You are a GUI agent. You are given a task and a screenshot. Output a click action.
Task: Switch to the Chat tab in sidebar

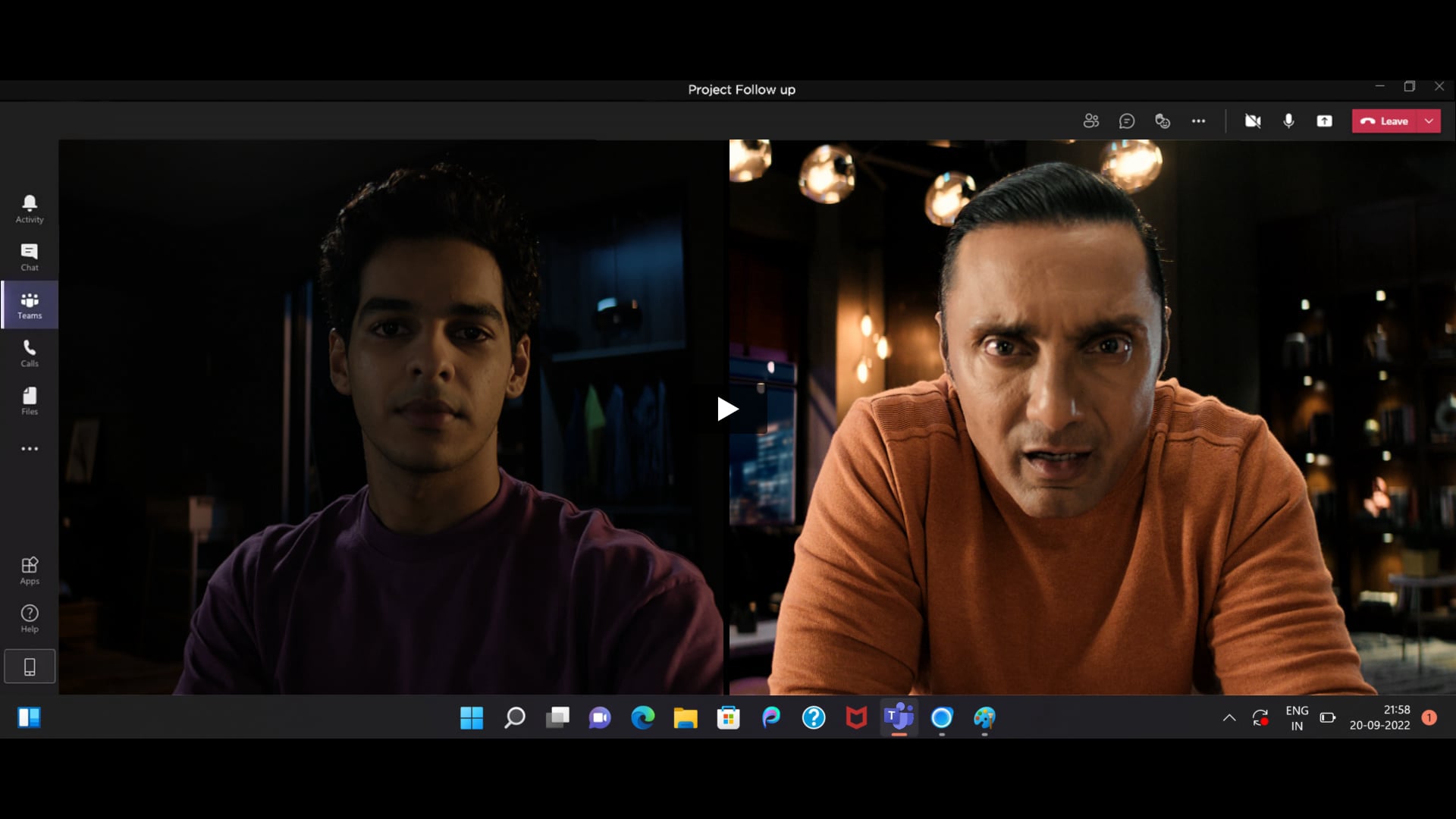30,257
